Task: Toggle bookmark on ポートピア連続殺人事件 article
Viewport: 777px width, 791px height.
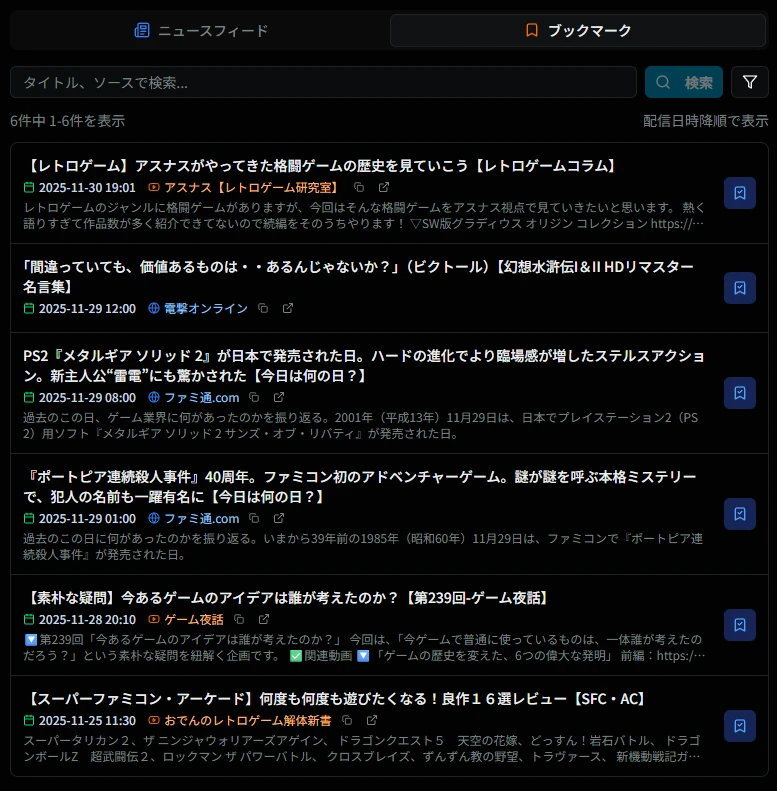Action: pyautogui.click(x=740, y=514)
